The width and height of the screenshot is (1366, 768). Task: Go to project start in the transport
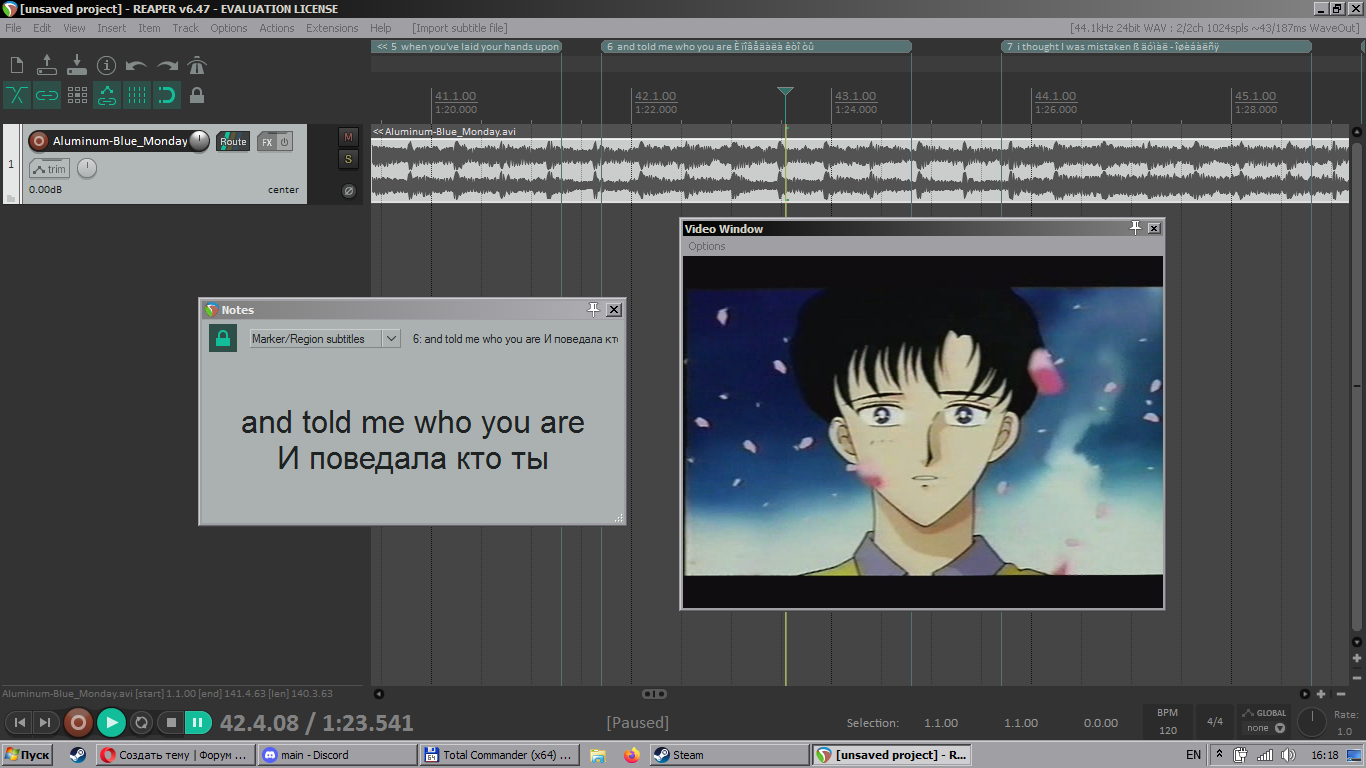point(20,722)
